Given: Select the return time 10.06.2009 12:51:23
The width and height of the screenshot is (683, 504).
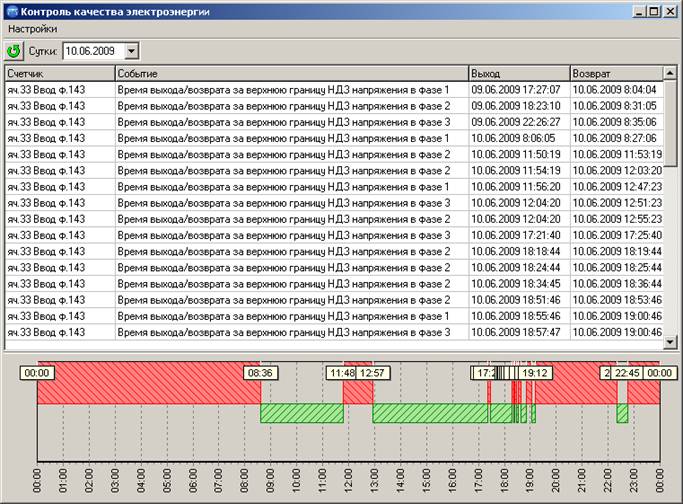Looking at the screenshot, I should coord(617,203).
